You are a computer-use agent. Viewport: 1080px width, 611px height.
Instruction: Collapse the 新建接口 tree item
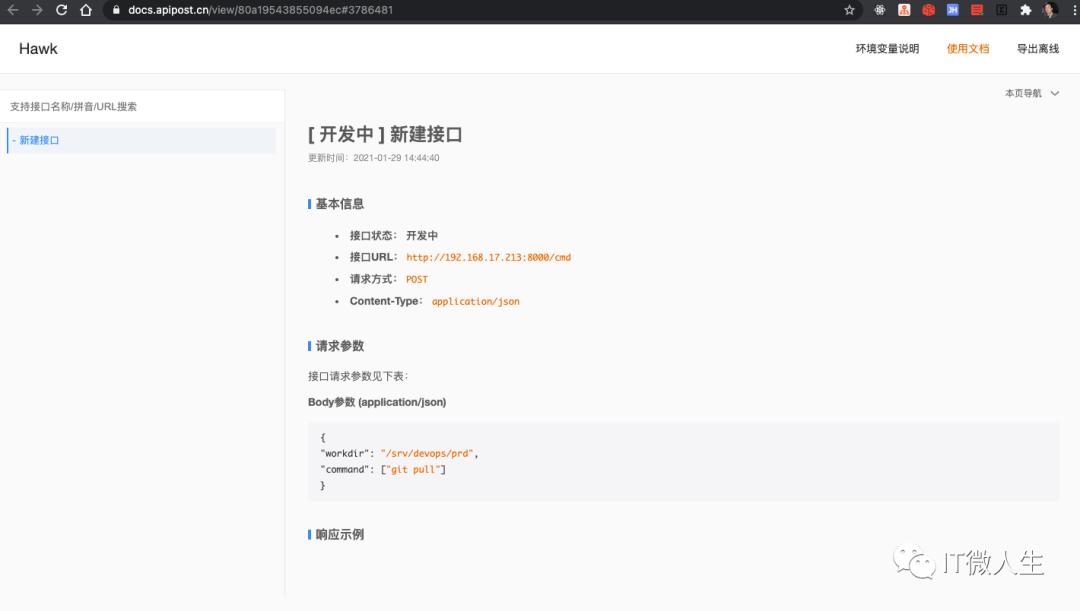(12, 140)
